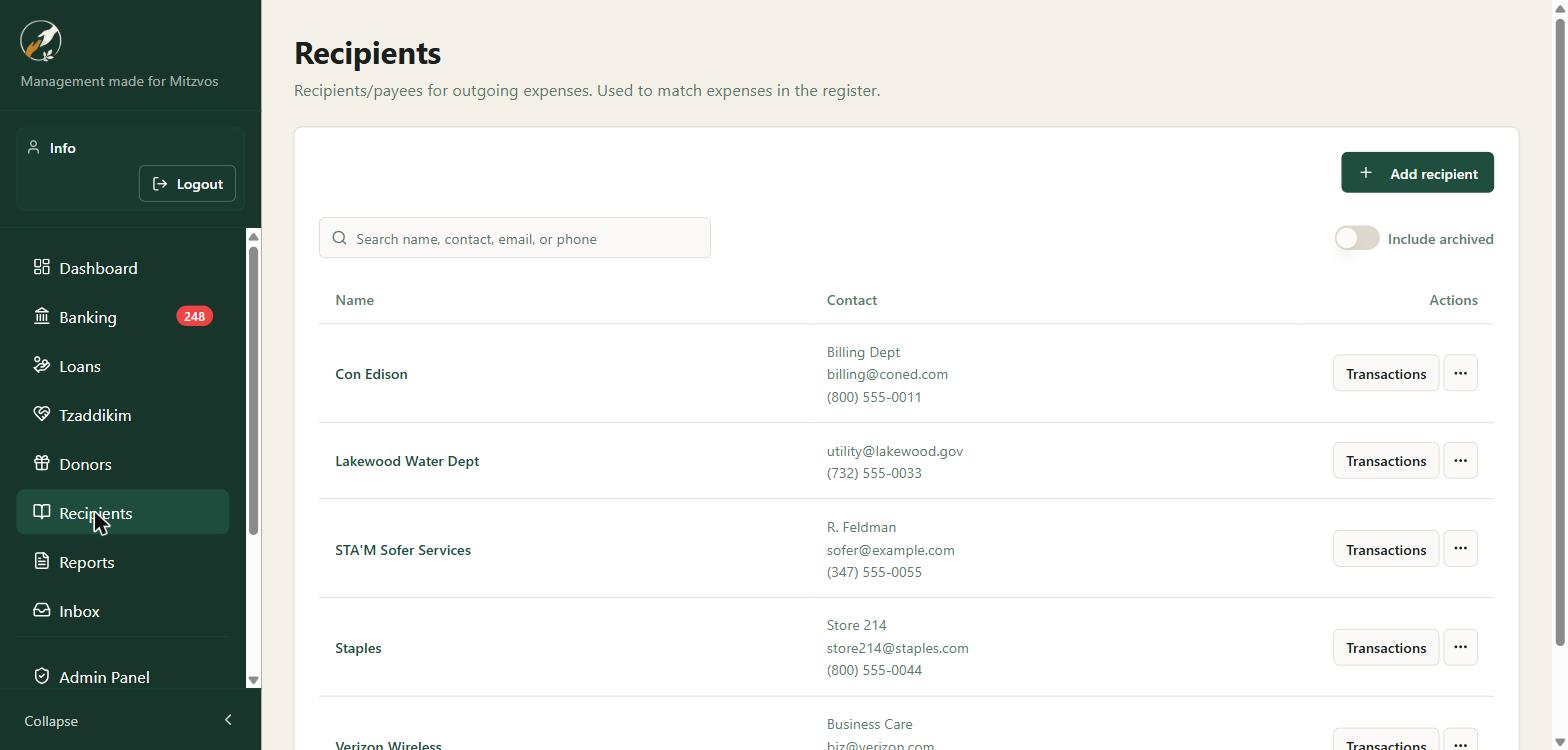Image resolution: width=1568 pixels, height=750 pixels.
Task: Open more actions for STA'M Sofer Services
Action: 1460,548
